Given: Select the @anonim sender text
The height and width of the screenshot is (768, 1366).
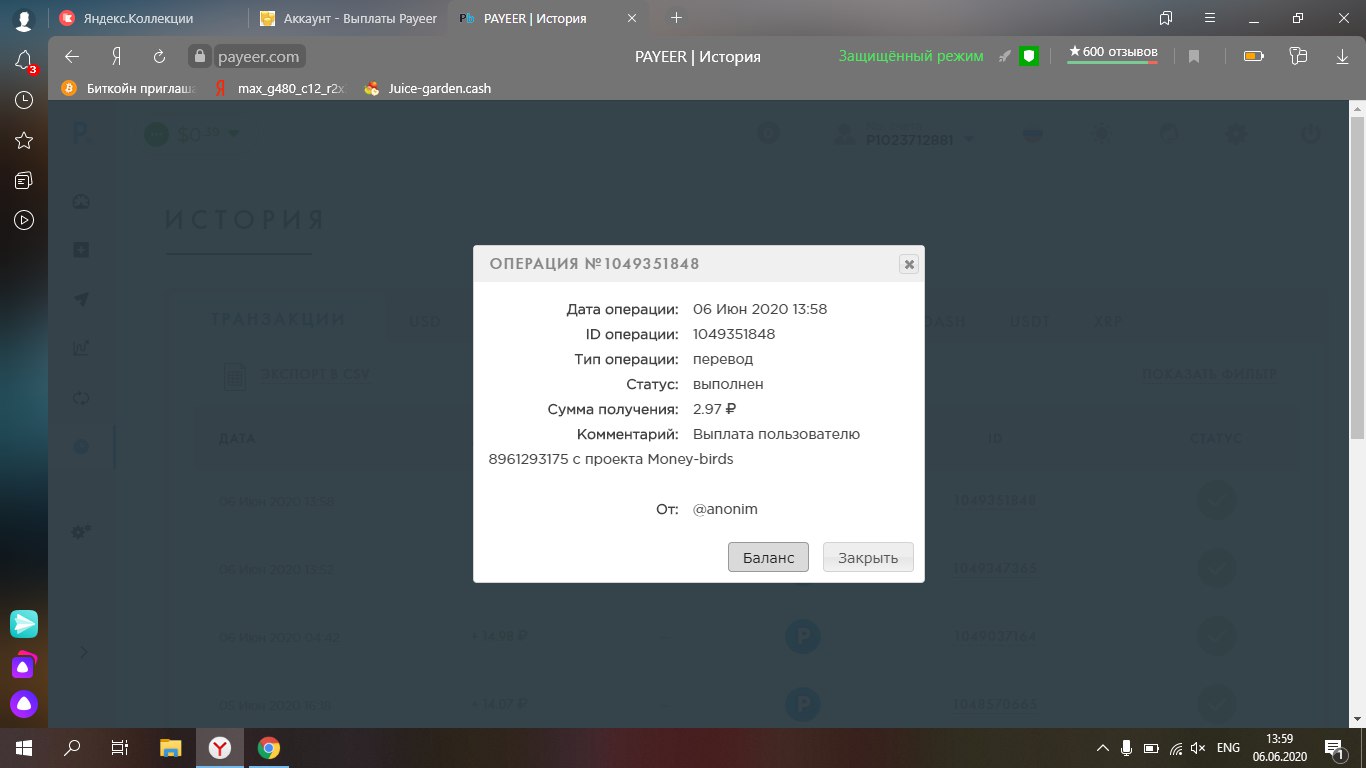Looking at the screenshot, I should click(725, 509).
